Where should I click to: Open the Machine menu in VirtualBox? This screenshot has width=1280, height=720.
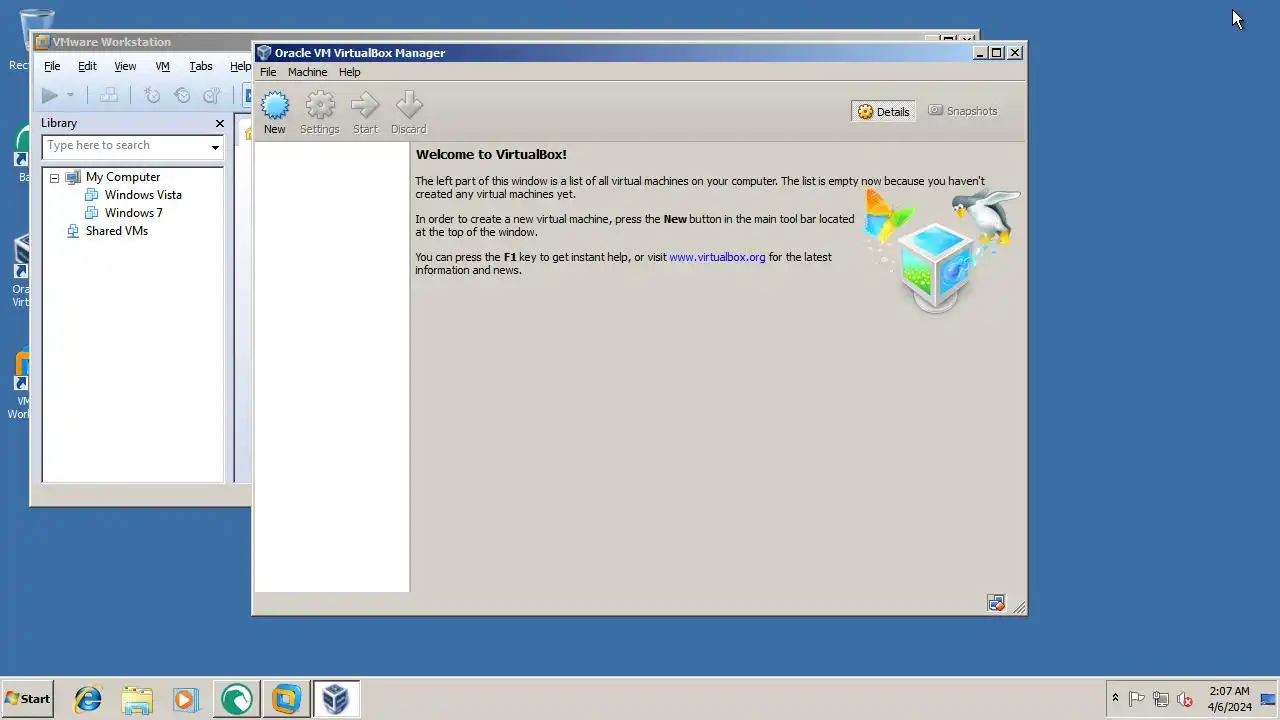[x=307, y=72]
